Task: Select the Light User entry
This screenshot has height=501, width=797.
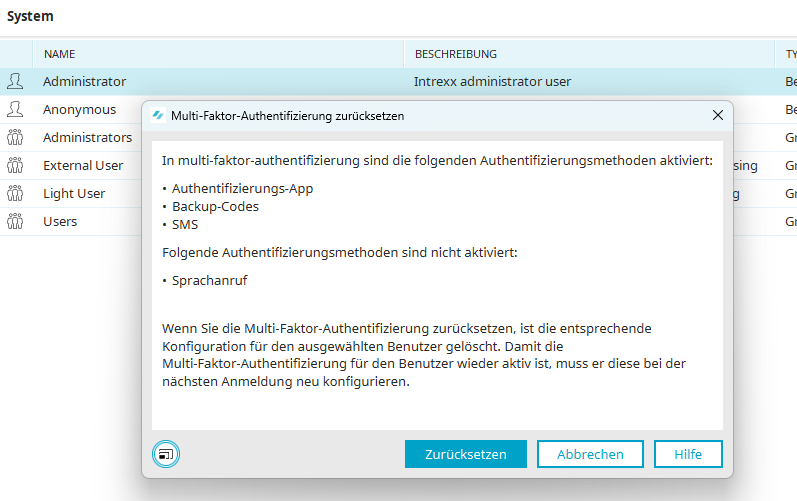Action: point(74,193)
